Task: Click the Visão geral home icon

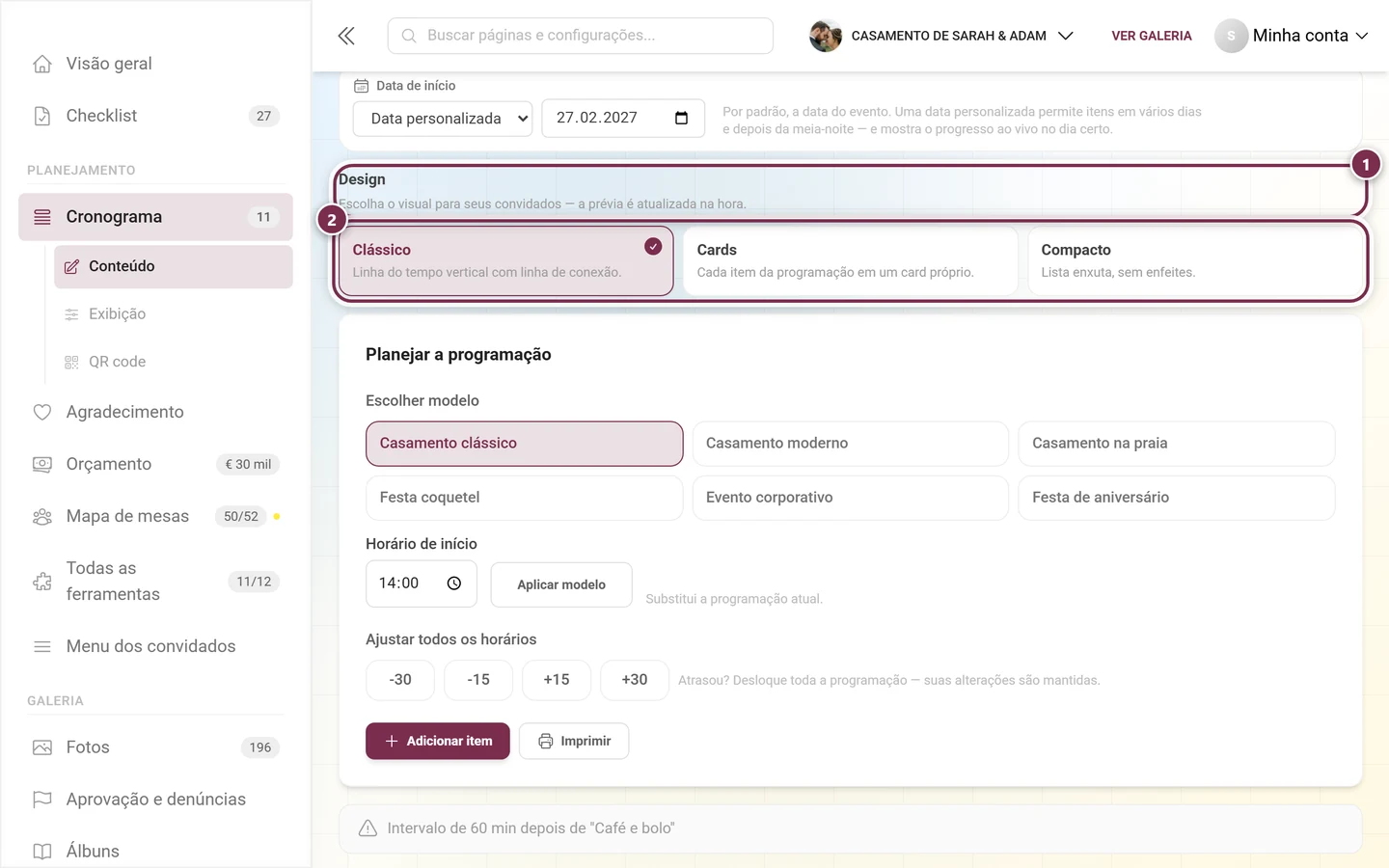Action: point(42,64)
